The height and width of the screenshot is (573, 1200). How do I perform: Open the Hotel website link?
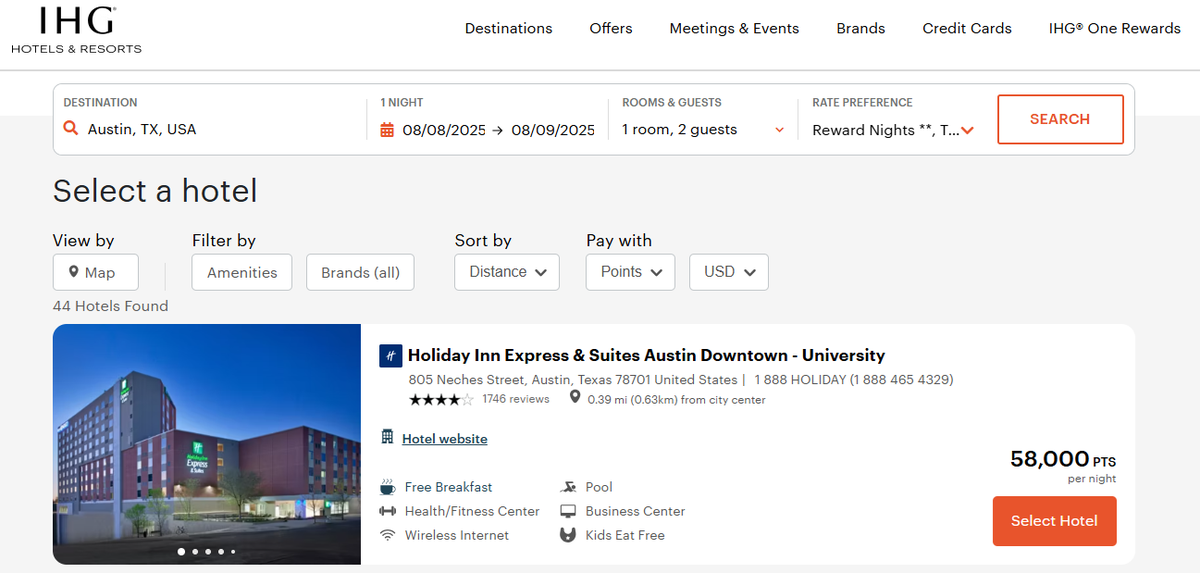[444, 439]
